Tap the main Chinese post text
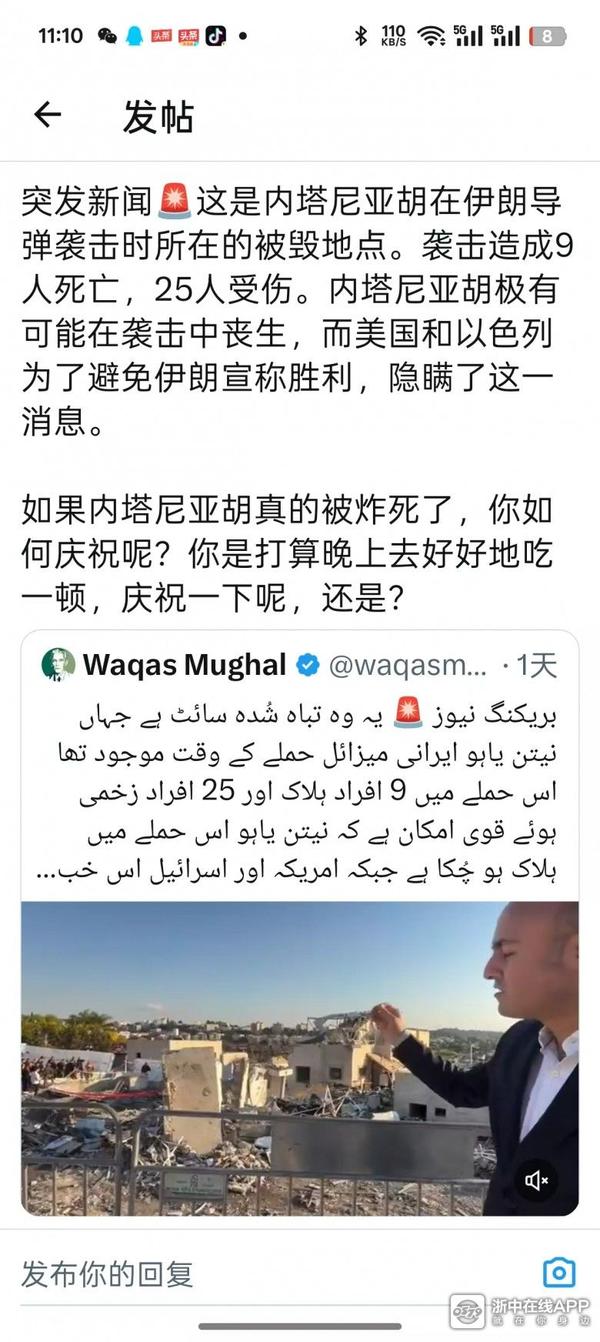600x1342 pixels. point(293,395)
